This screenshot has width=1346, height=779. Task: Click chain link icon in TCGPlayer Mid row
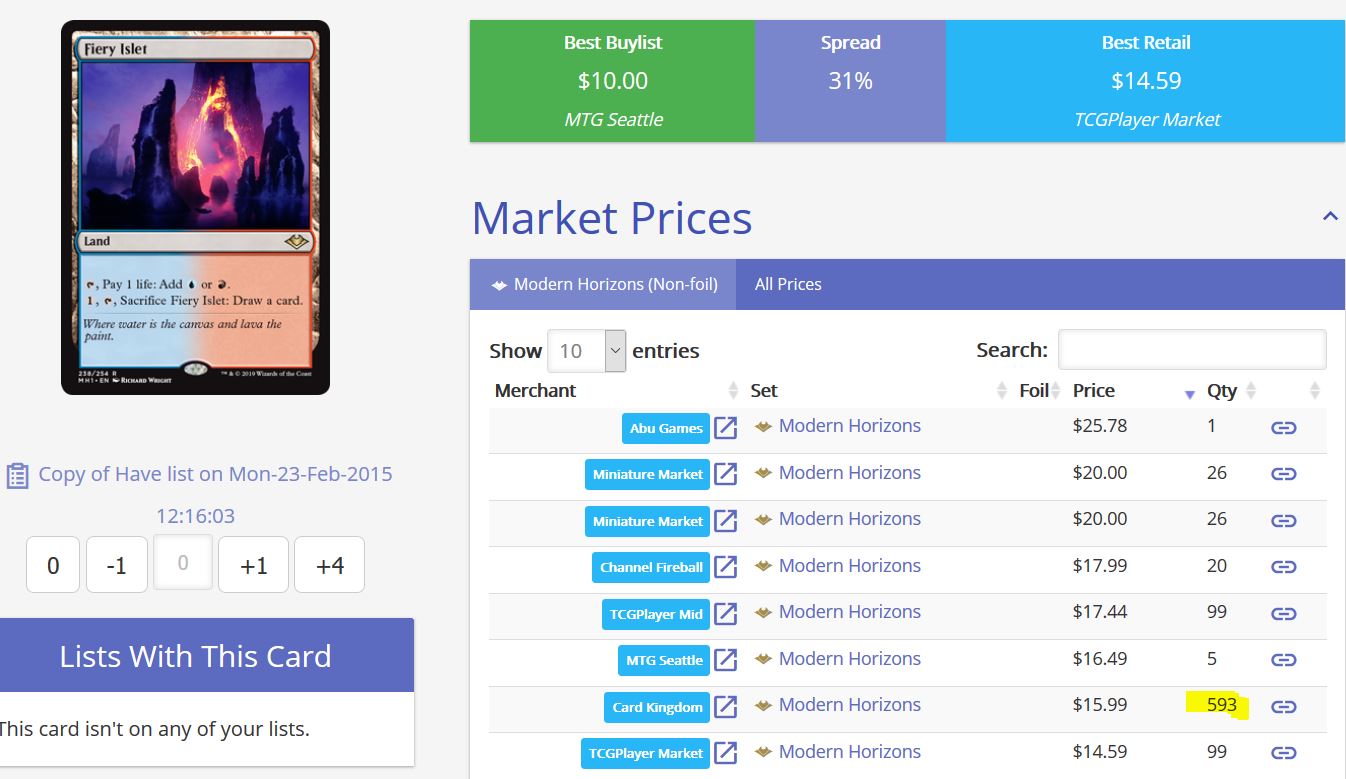coord(1283,614)
